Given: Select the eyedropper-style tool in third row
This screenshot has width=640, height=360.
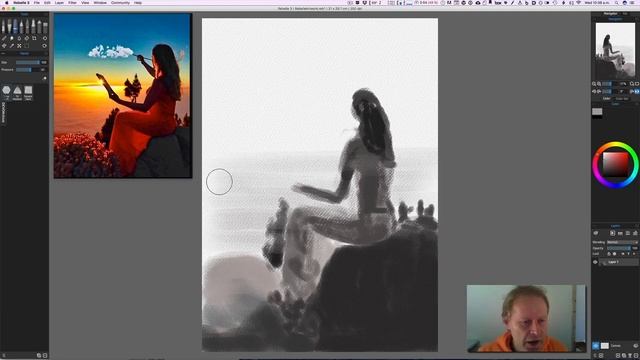Looking at the screenshot, I should (11, 46).
